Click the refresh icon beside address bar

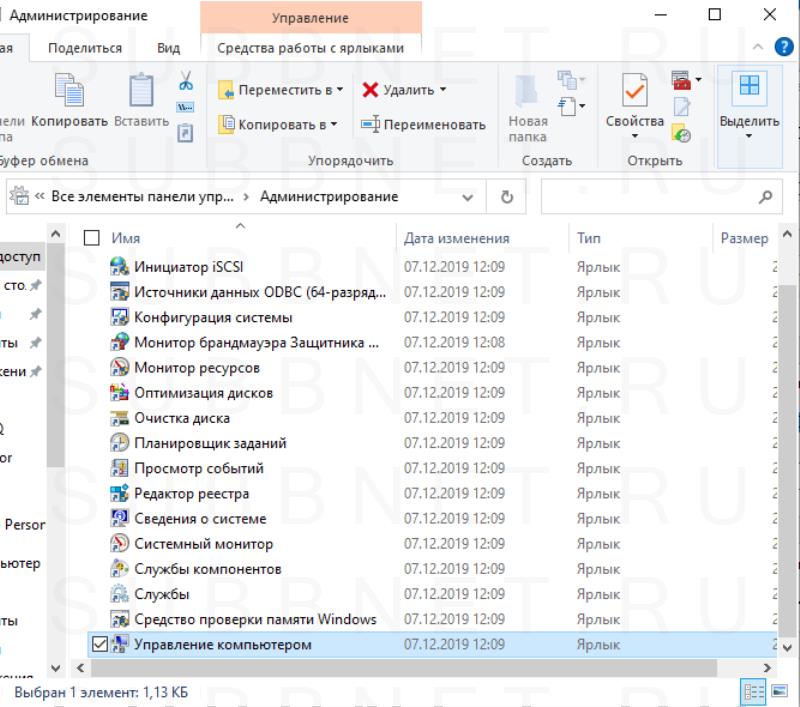(x=506, y=197)
